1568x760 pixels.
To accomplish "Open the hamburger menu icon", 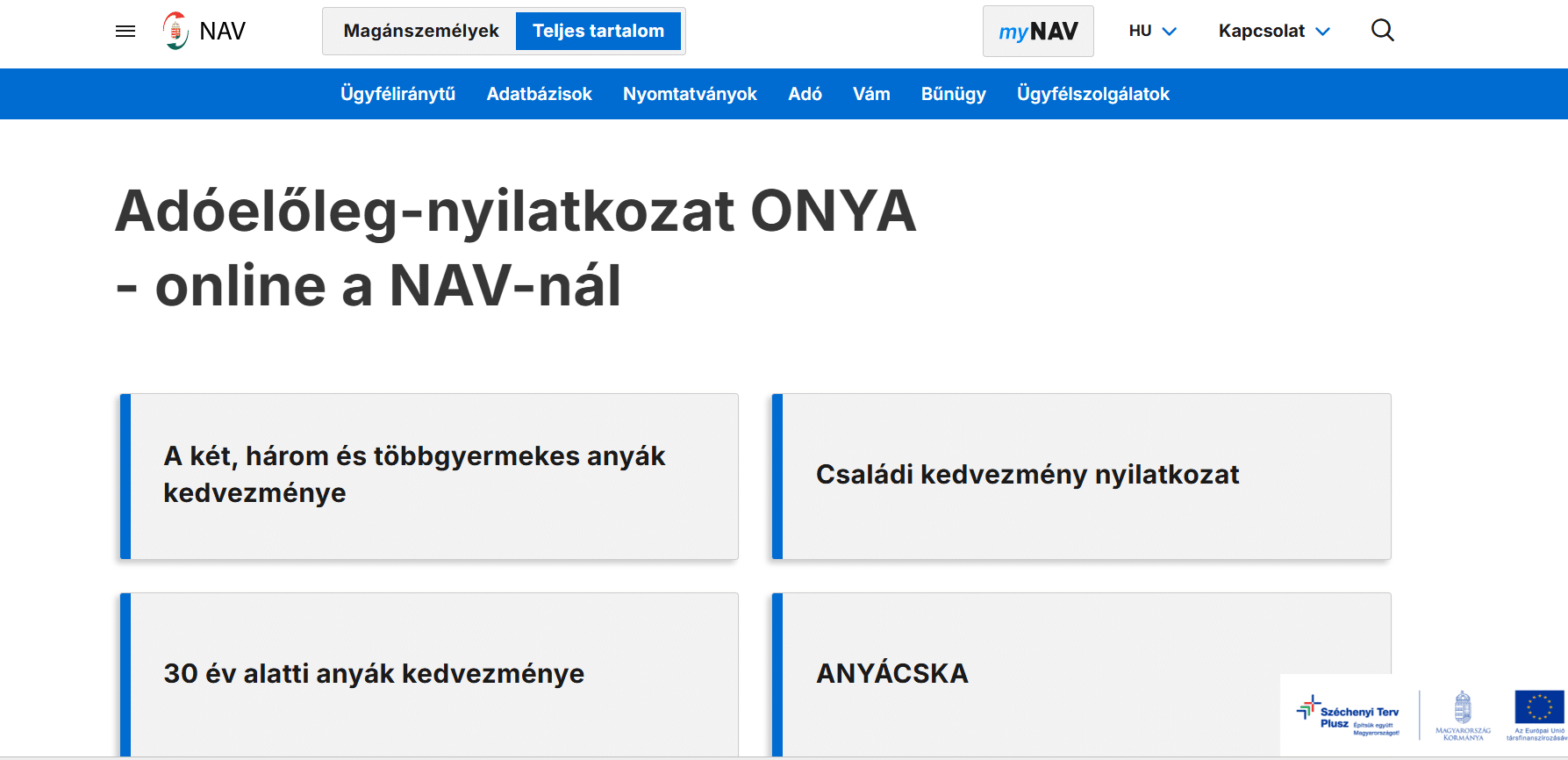I will (125, 32).
